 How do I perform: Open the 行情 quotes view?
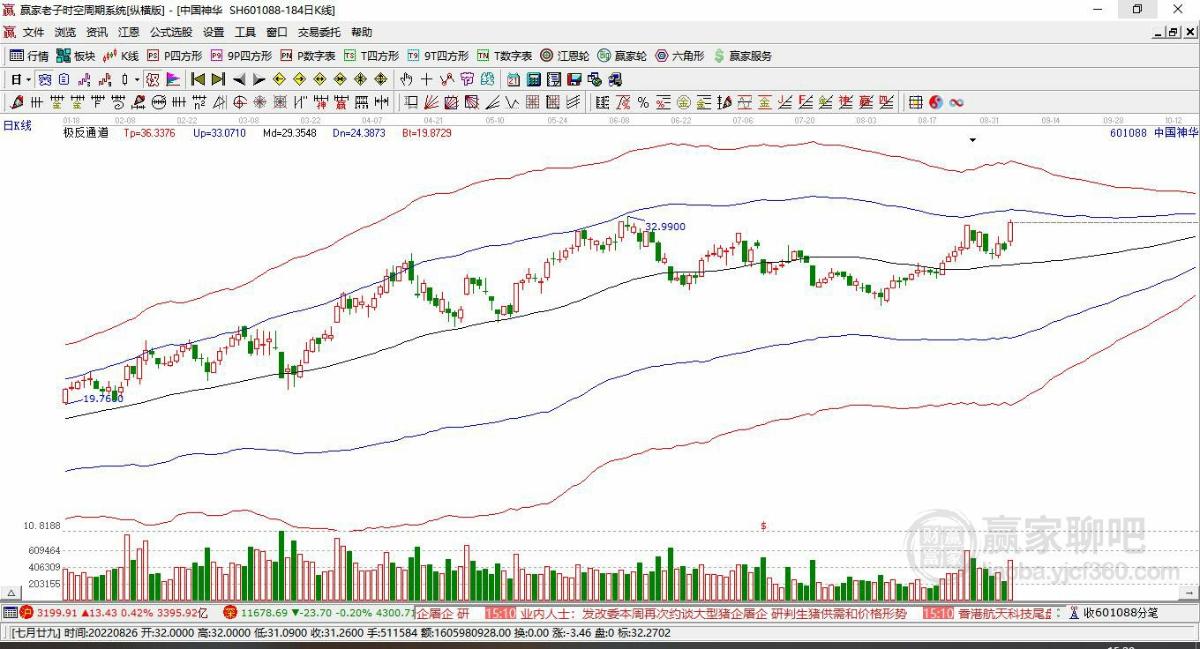pyautogui.click(x=29, y=56)
